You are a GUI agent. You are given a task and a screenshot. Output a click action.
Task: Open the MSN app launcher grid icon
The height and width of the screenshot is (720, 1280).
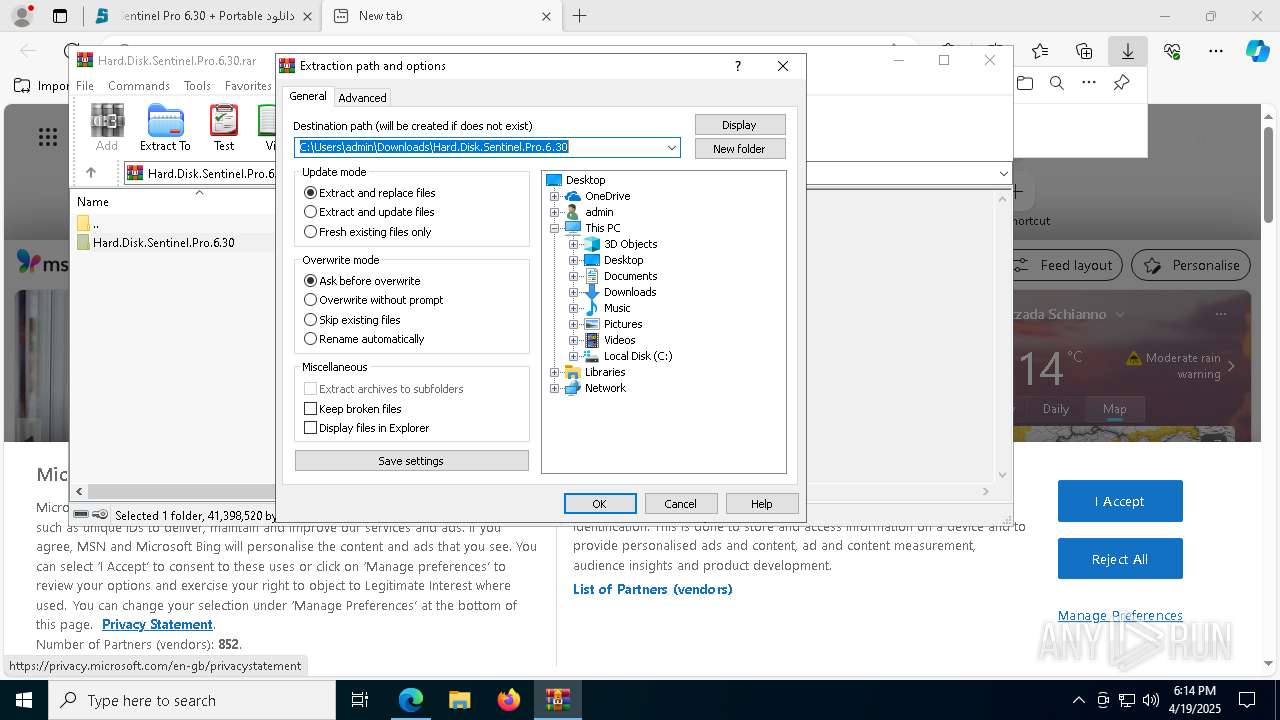pyautogui.click(x=47, y=138)
